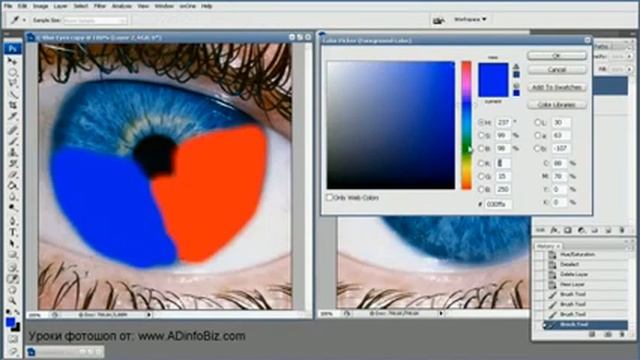
Task: Tick the Only Web Colors checkbox
Action: click(x=329, y=198)
